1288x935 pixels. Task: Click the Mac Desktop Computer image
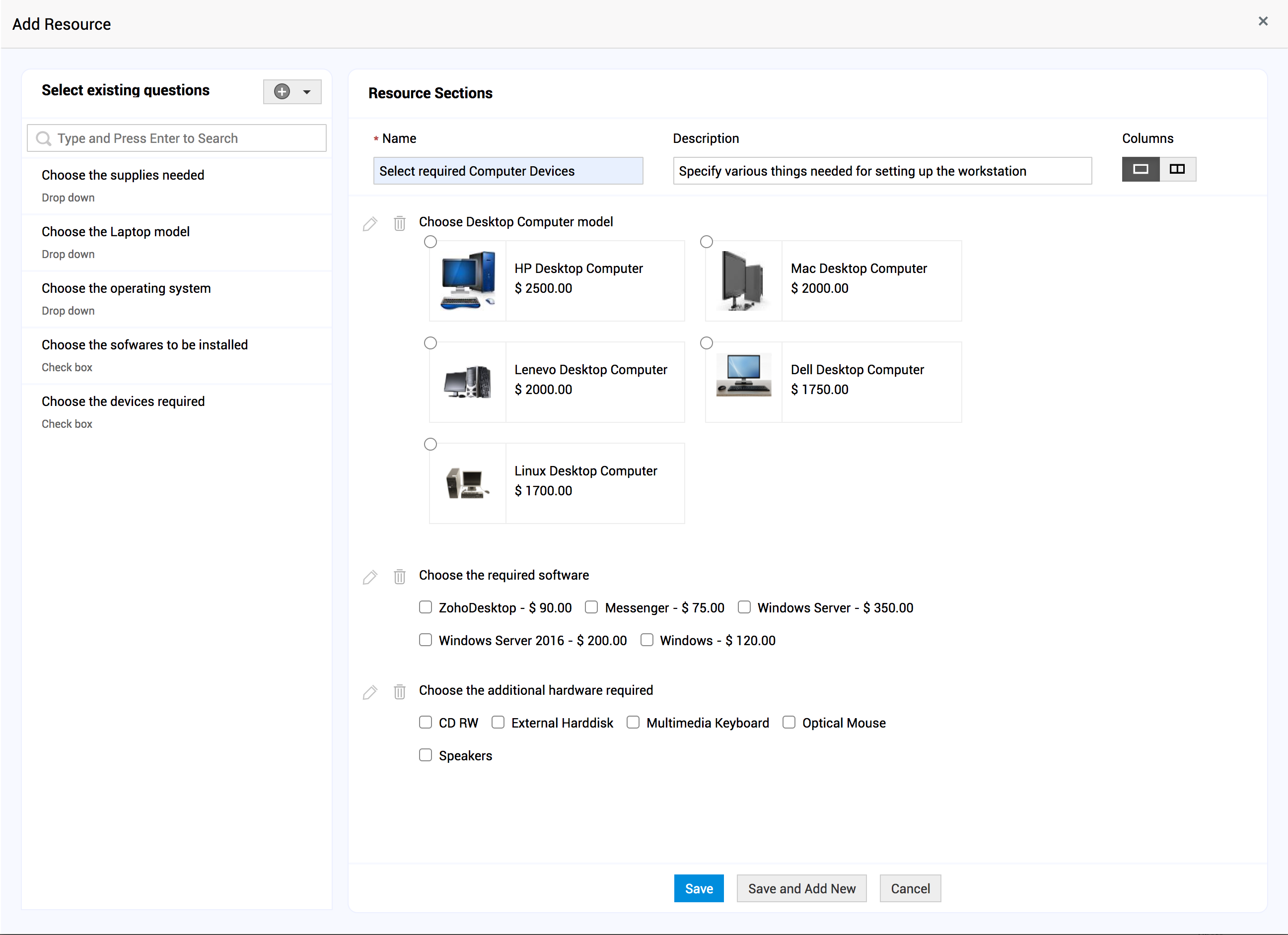[x=743, y=280]
